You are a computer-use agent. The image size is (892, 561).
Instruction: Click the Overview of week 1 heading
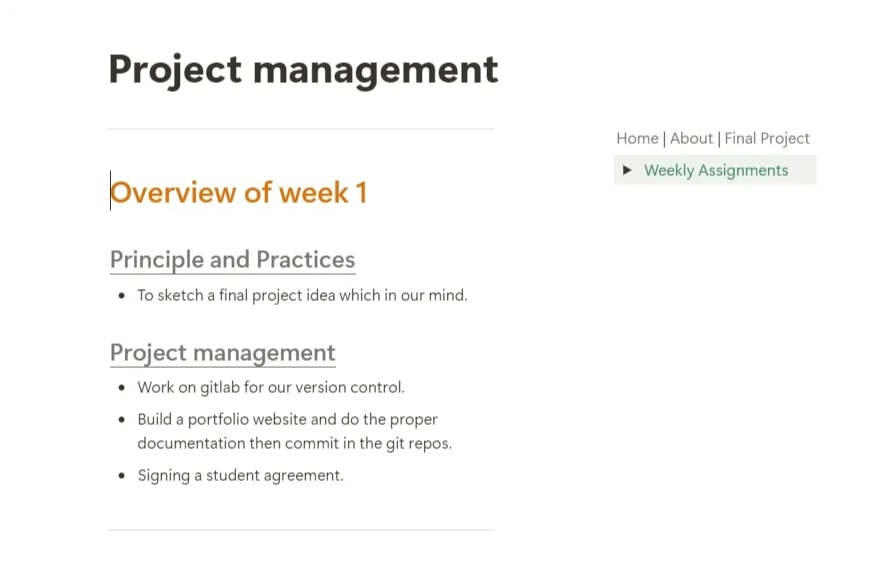click(238, 192)
